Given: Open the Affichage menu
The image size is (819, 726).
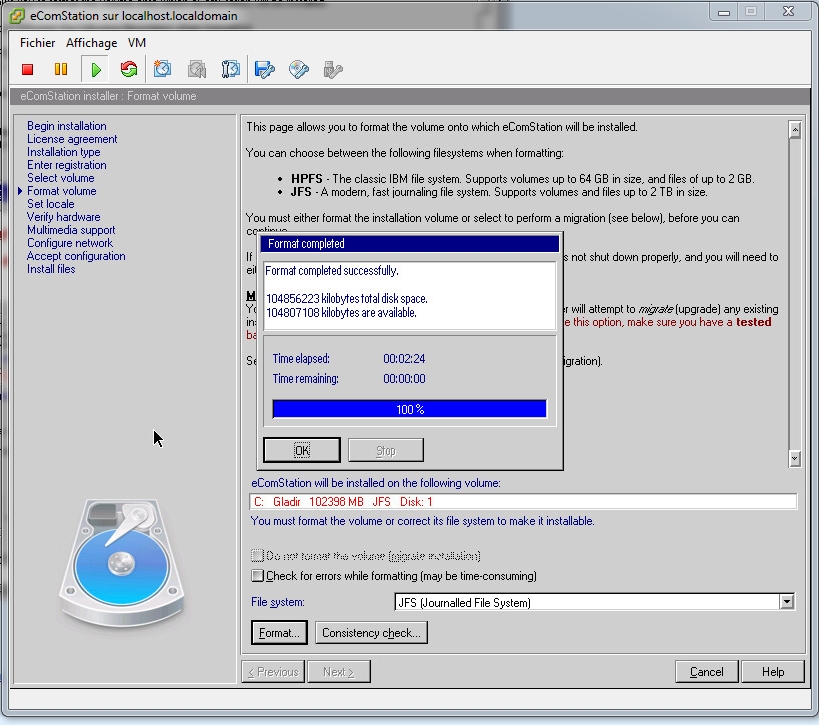Looking at the screenshot, I should (91, 43).
